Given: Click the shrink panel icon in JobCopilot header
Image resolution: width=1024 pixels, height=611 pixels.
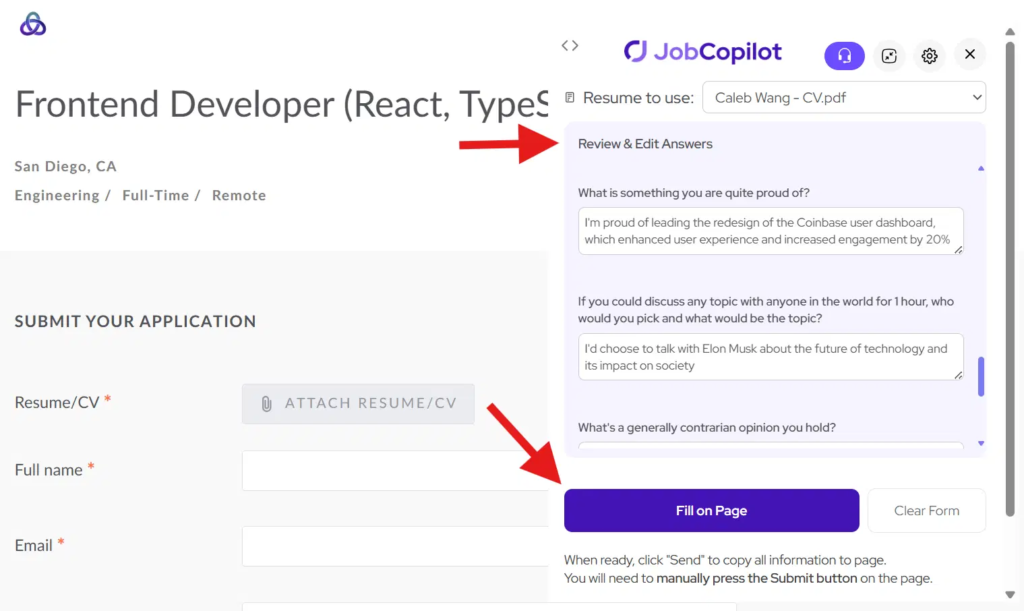Looking at the screenshot, I should coord(888,56).
